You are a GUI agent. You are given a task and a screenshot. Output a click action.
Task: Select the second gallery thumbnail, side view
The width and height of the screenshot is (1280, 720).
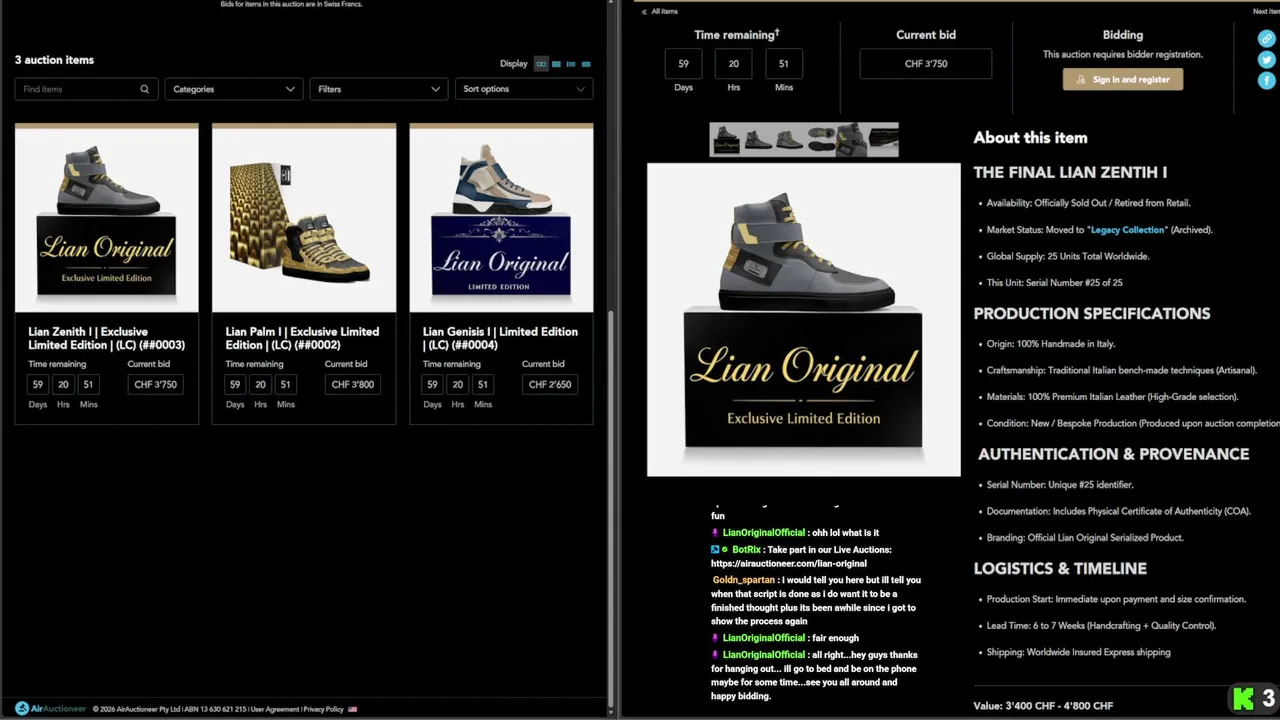pos(758,140)
